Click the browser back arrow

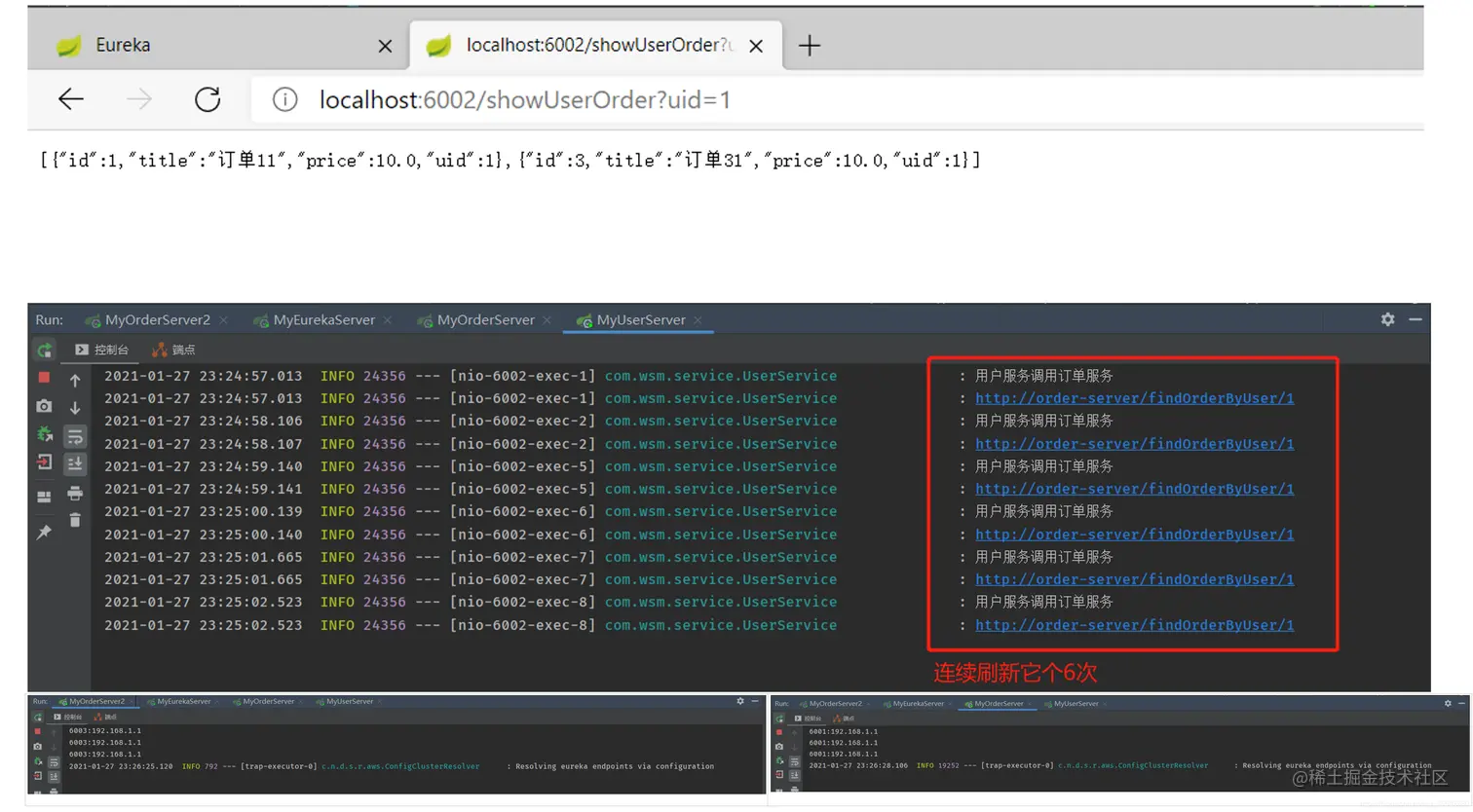tap(71, 99)
